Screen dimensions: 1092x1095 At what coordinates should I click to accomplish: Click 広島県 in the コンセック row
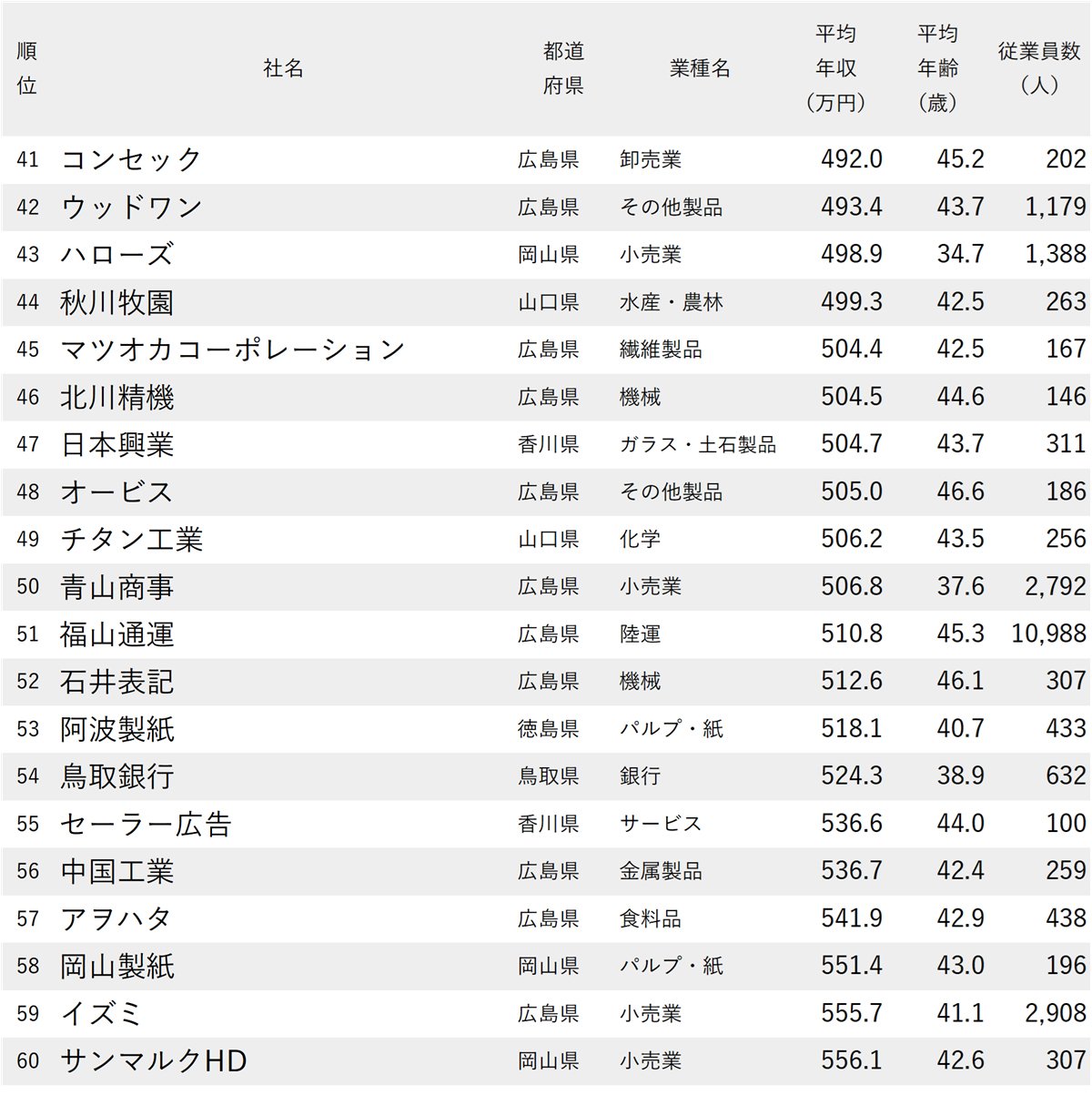pyautogui.click(x=546, y=158)
